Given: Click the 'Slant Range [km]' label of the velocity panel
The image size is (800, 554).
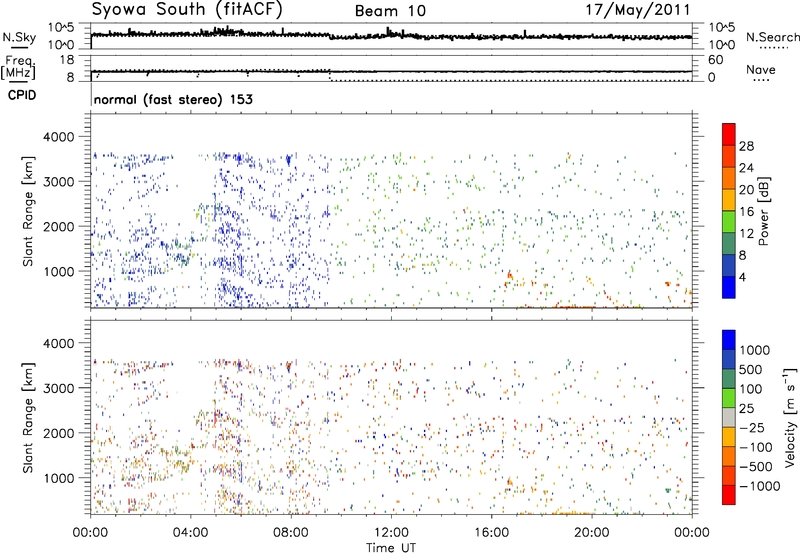Looking at the screenshot, I should [x=28, y=417].
